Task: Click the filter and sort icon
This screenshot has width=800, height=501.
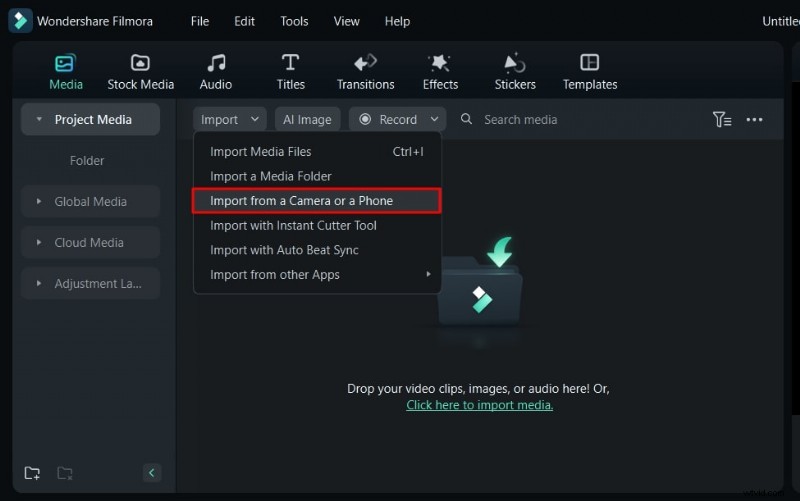Action: pyautogui.click(x=722, y=119)
